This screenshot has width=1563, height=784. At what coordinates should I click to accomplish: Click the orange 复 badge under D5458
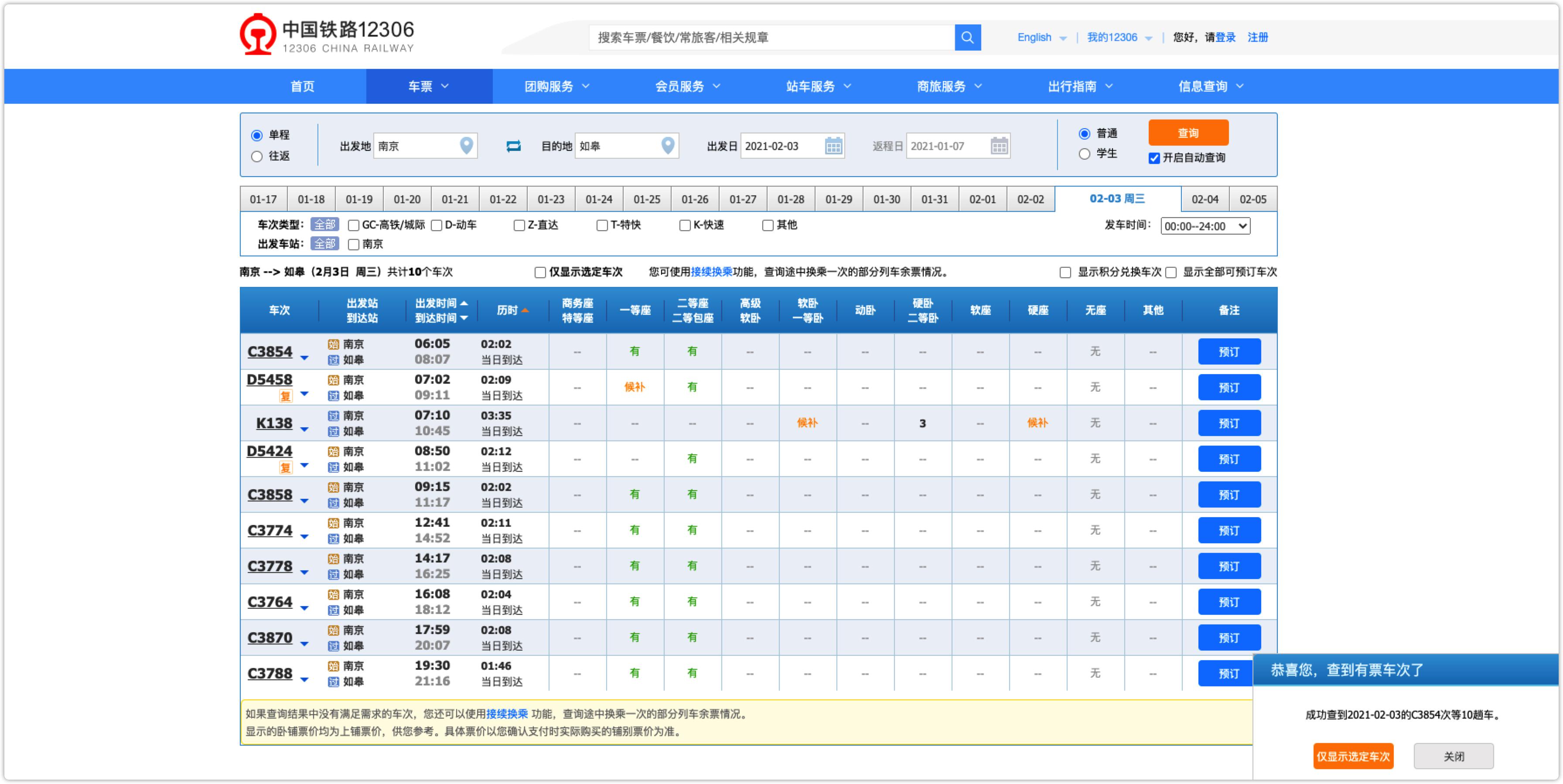285,396
